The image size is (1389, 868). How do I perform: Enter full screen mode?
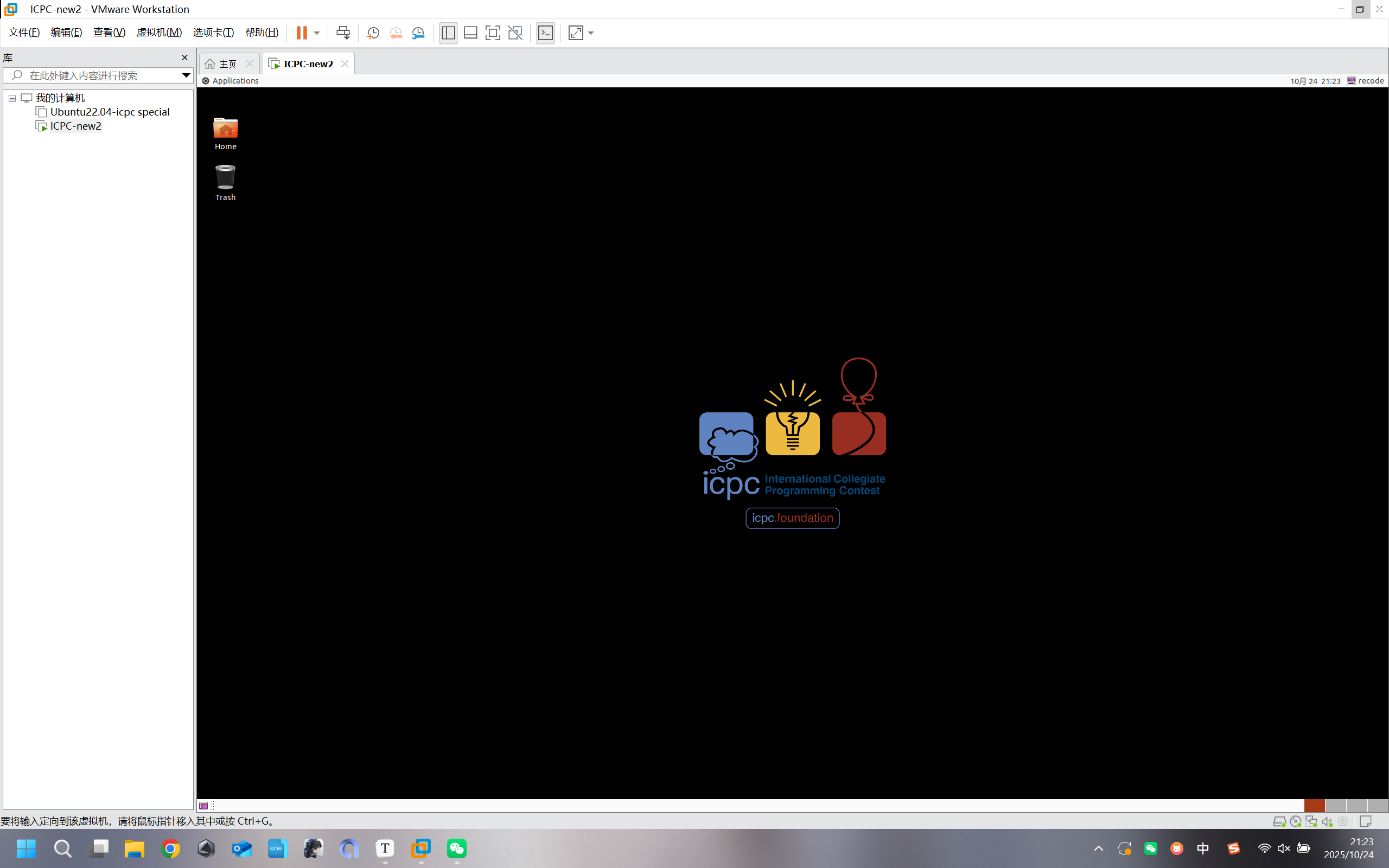[x=493, y=33]
